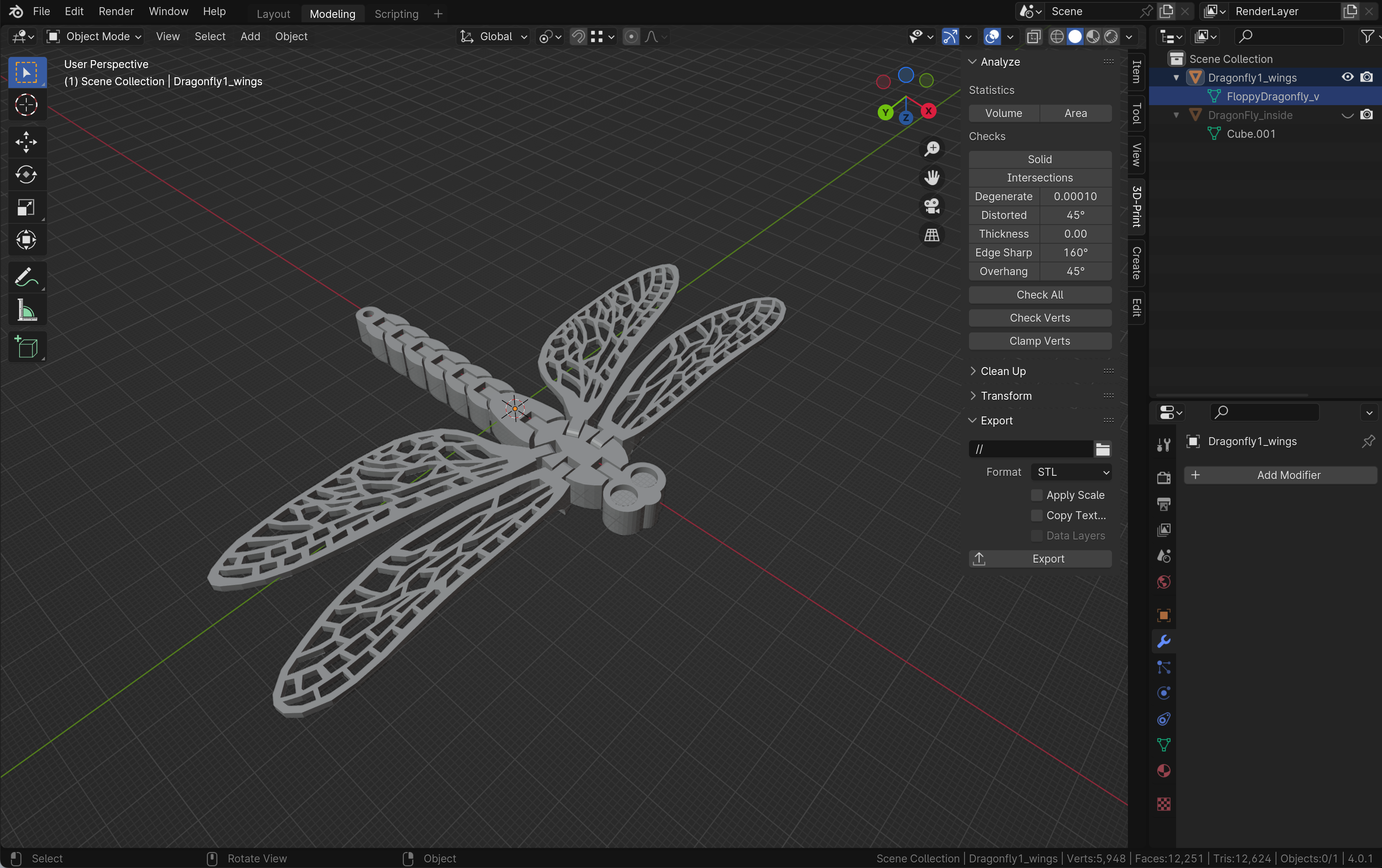The image size is (1382, 868).
Task: Adjust the Overhang angle field
Action: point(1075,272)
